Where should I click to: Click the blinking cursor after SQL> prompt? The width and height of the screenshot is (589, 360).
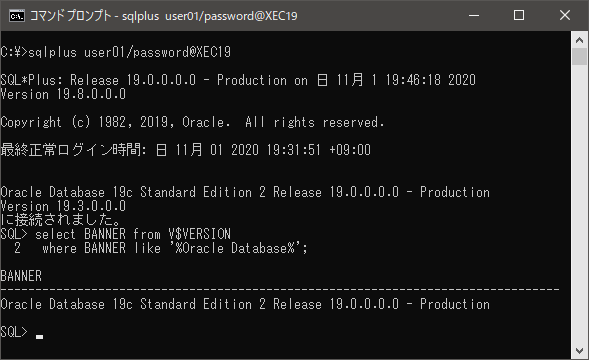[x=39, y=337]
